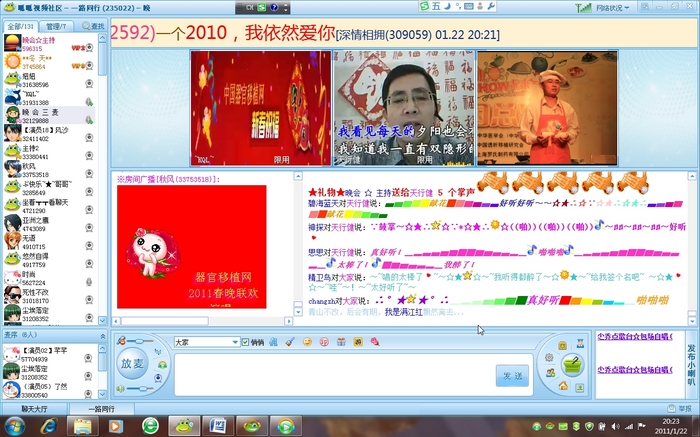This screenshot has height=437, width=700.
Task: Click the yellow square icon in the chat toolbar
Action: click(x=358, y=342)
